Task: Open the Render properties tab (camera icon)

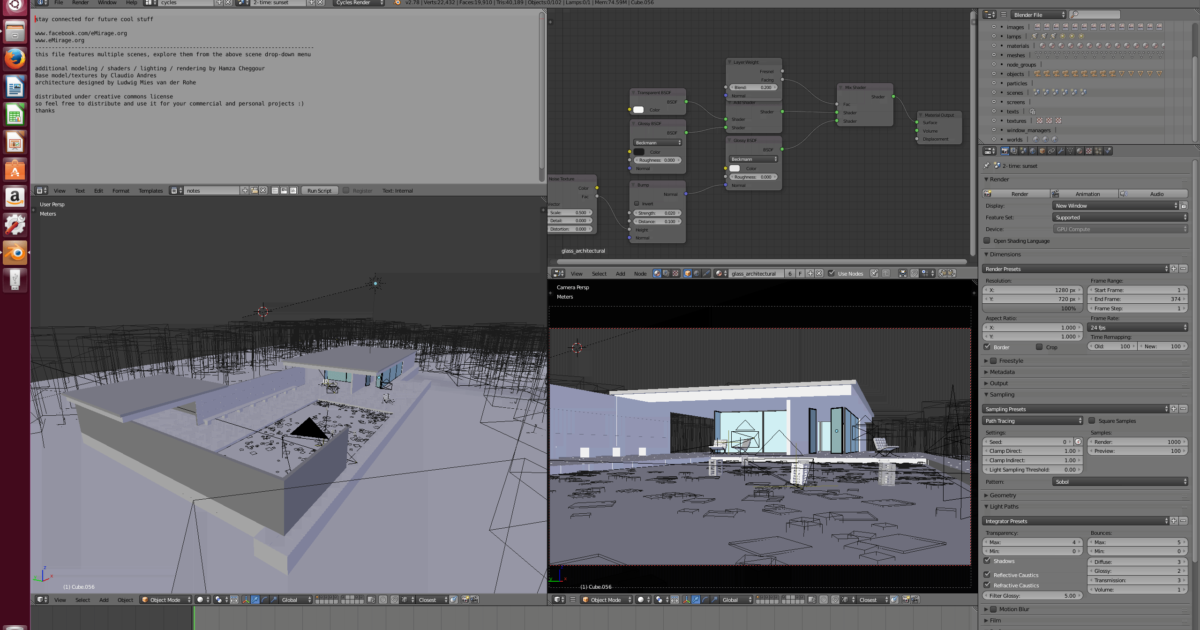Action: point(1004,152)
